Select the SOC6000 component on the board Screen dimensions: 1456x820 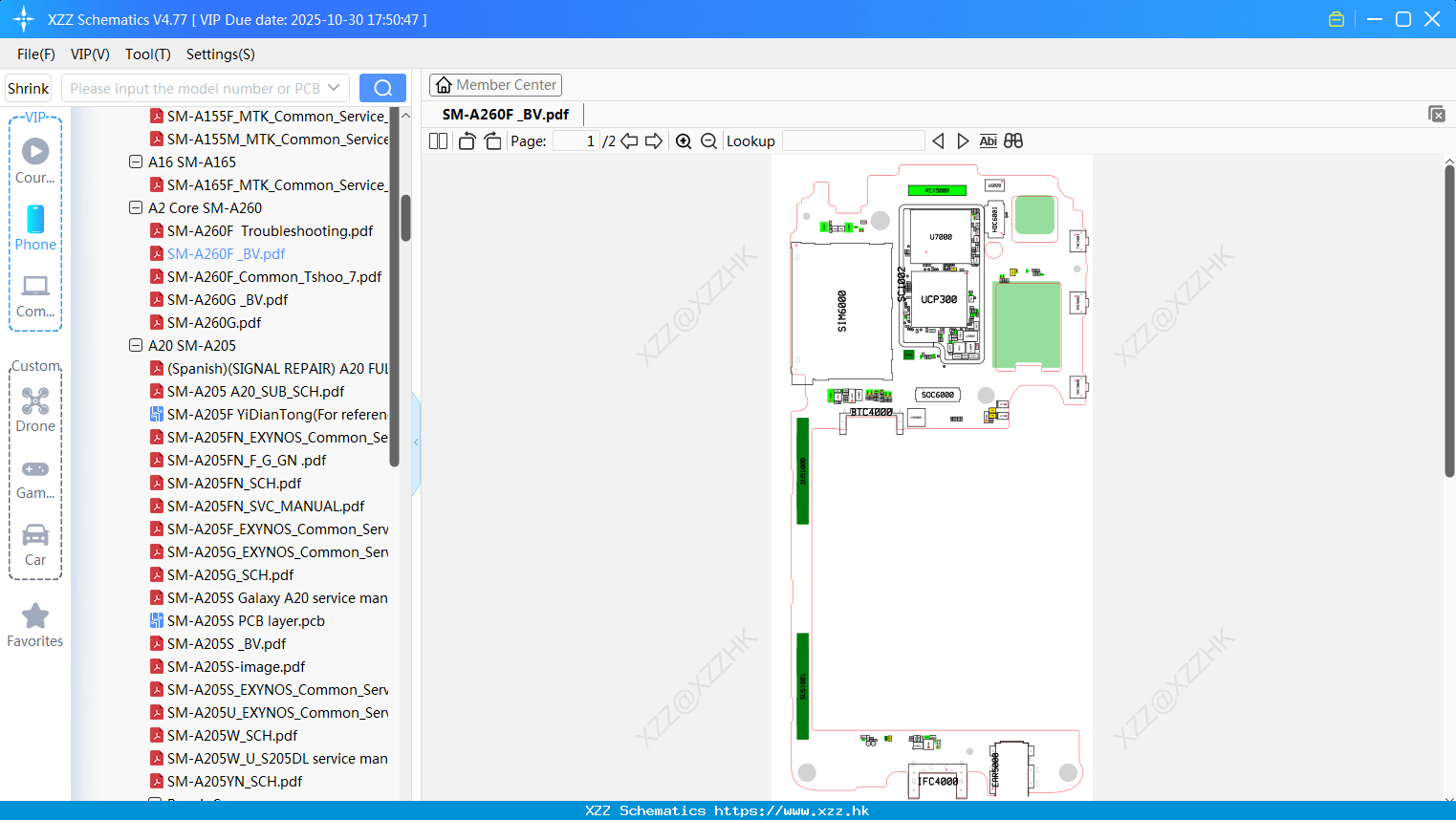point(937,395)
